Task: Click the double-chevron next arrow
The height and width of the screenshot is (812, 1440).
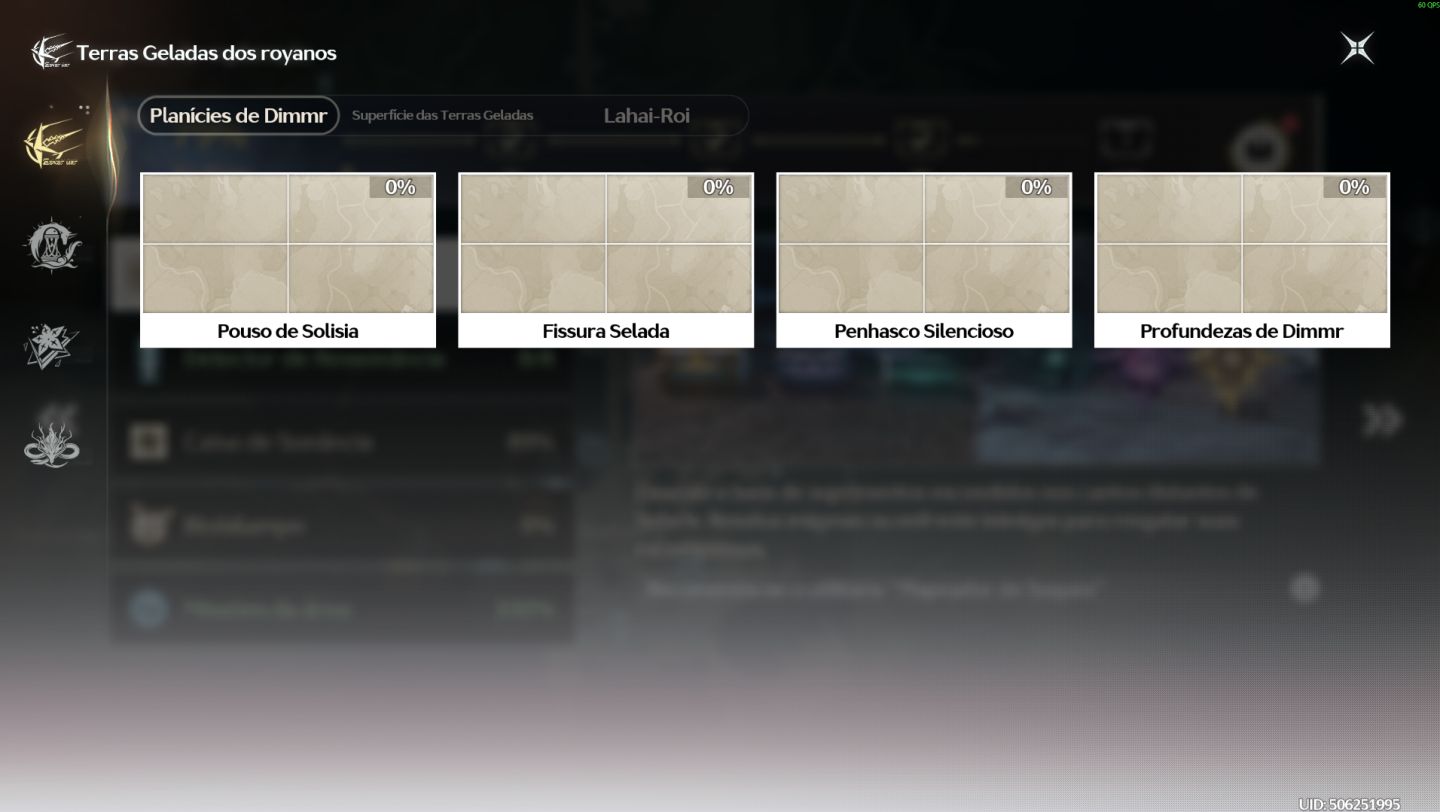Action: [x=1382, y=421]
